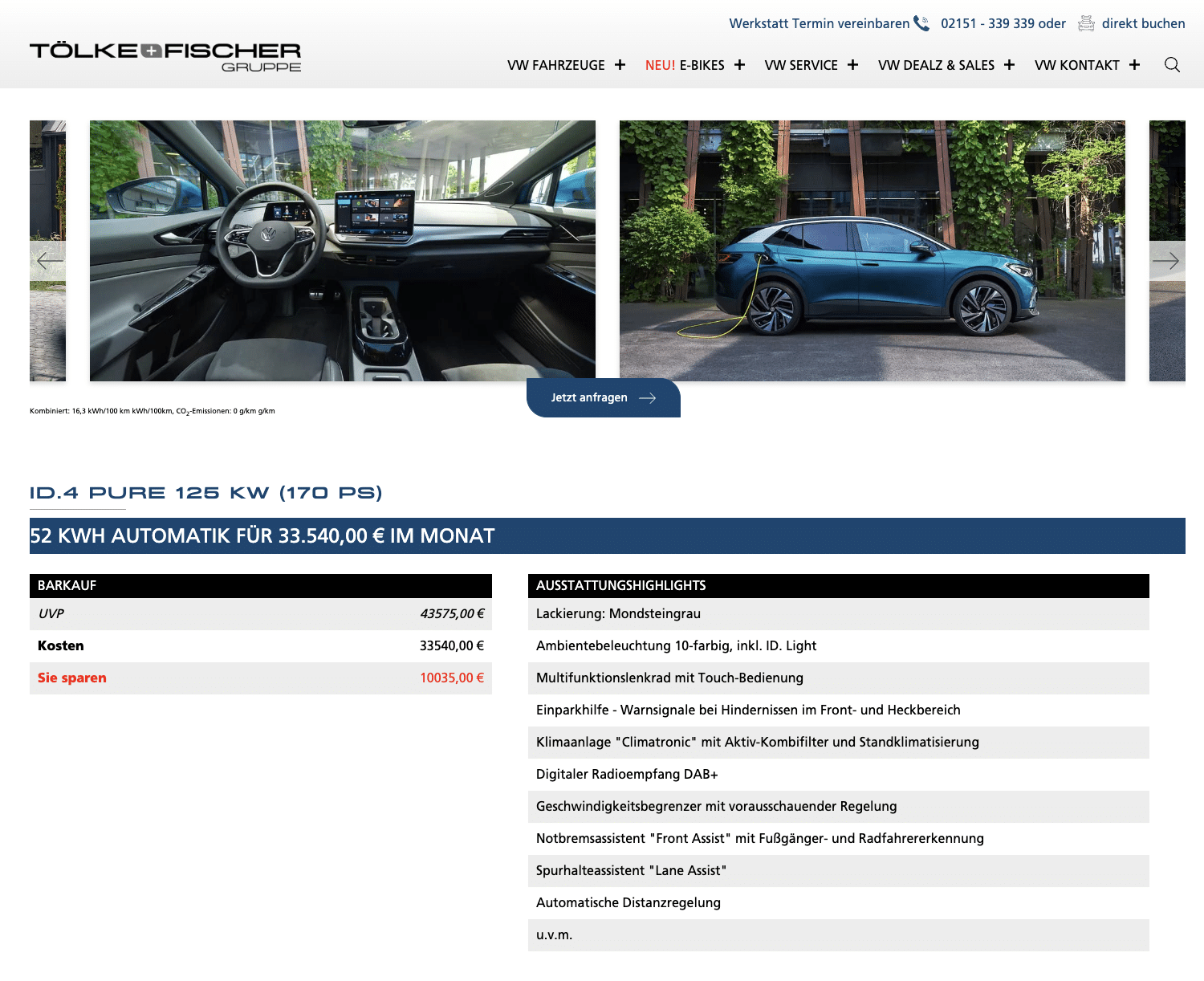Go to next carousel image arrow
The image size is (1204, 981).
pyautogui.click(x=1167, y=261)
